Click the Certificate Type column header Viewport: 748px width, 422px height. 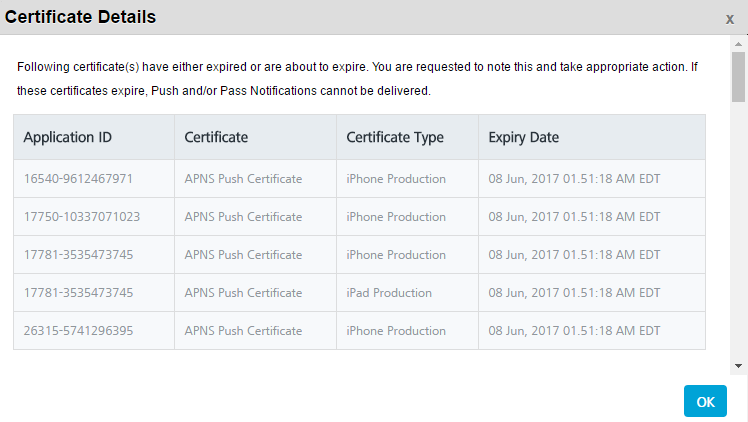395,137
